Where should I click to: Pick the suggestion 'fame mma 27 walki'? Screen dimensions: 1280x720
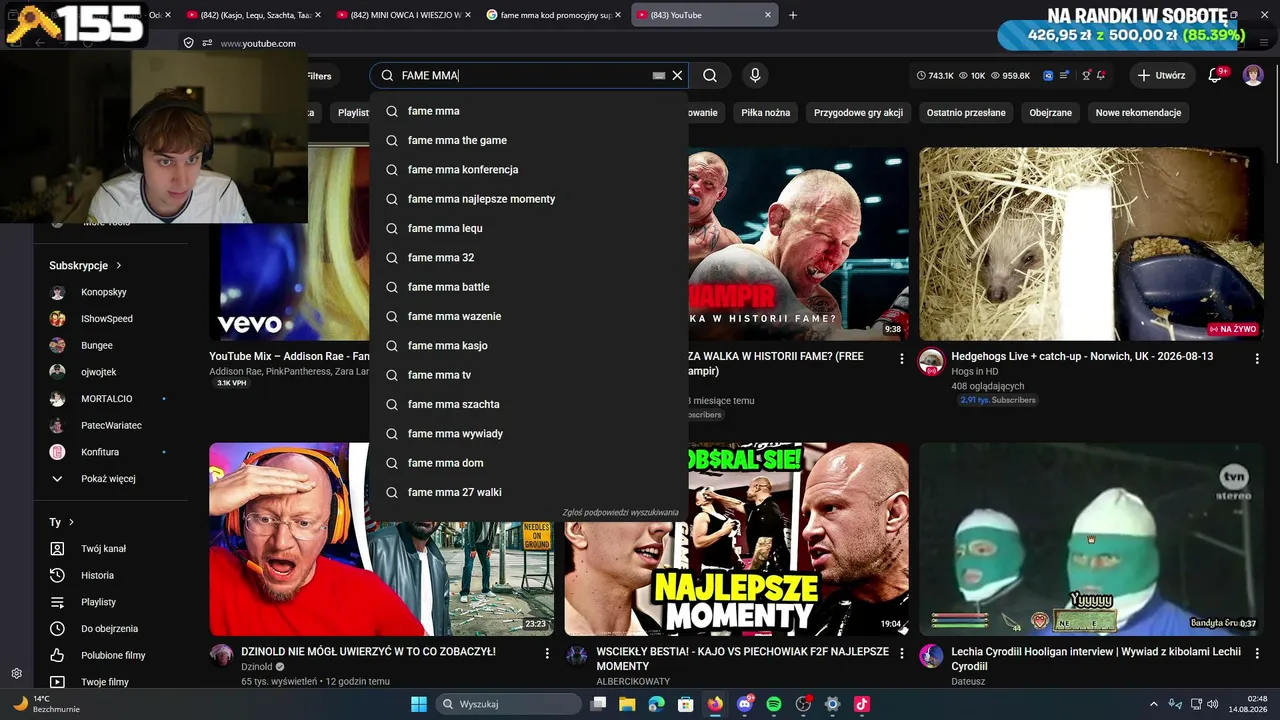[529, 492]
